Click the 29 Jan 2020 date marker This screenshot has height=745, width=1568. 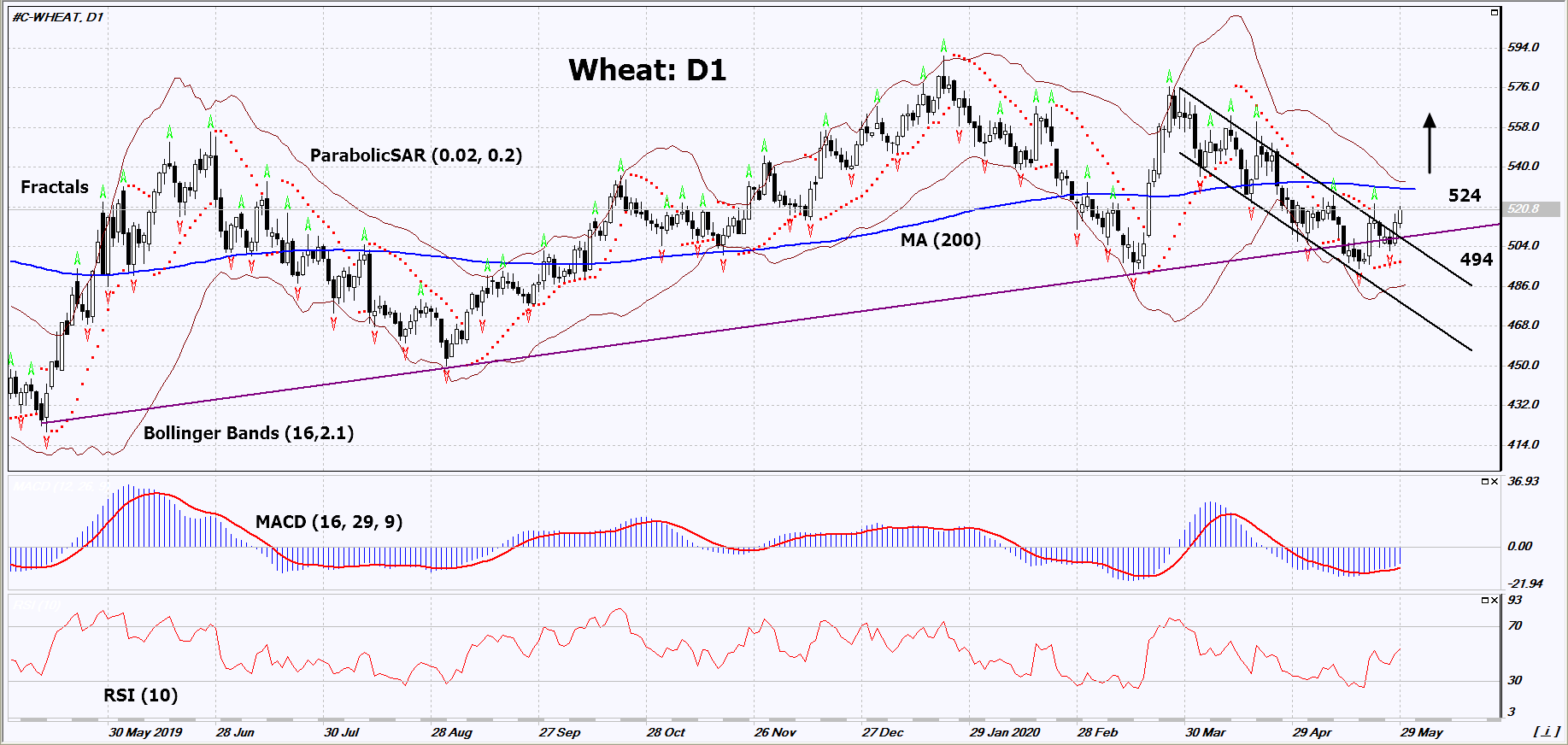point(1004,732)
